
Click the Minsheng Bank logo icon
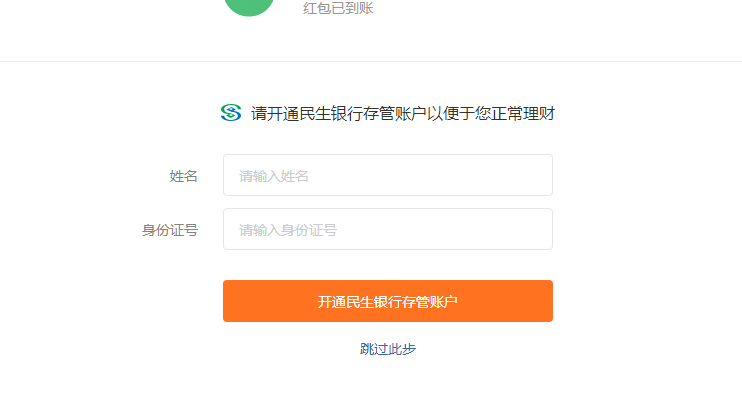pyautogui.click(x=231, y=113)
